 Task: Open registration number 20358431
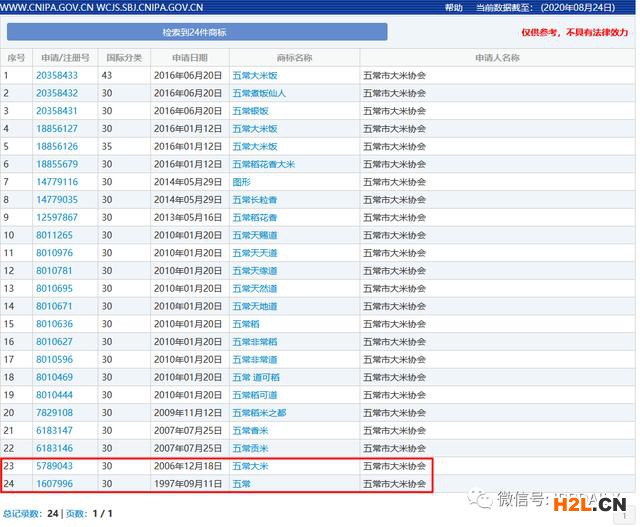point(57,111)
